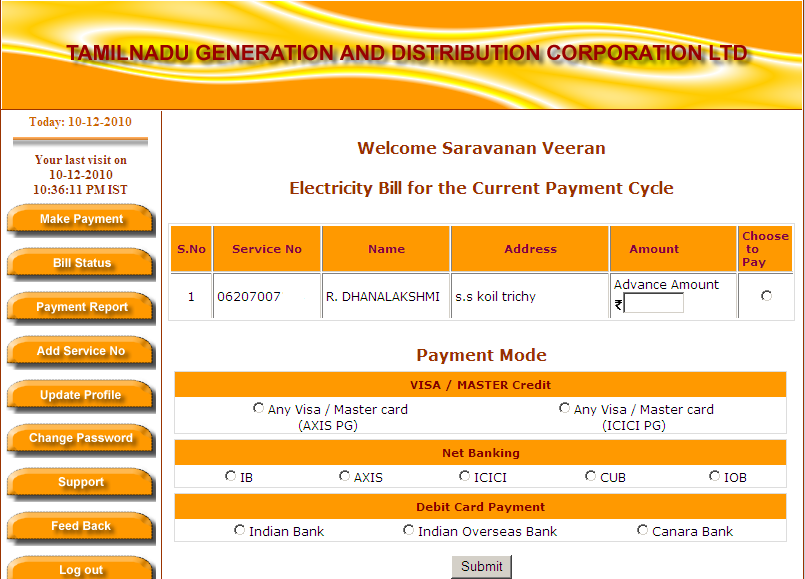Check Bill Status from the sidebar
Screen dimensions: 805x579
[x=81, y=263]
